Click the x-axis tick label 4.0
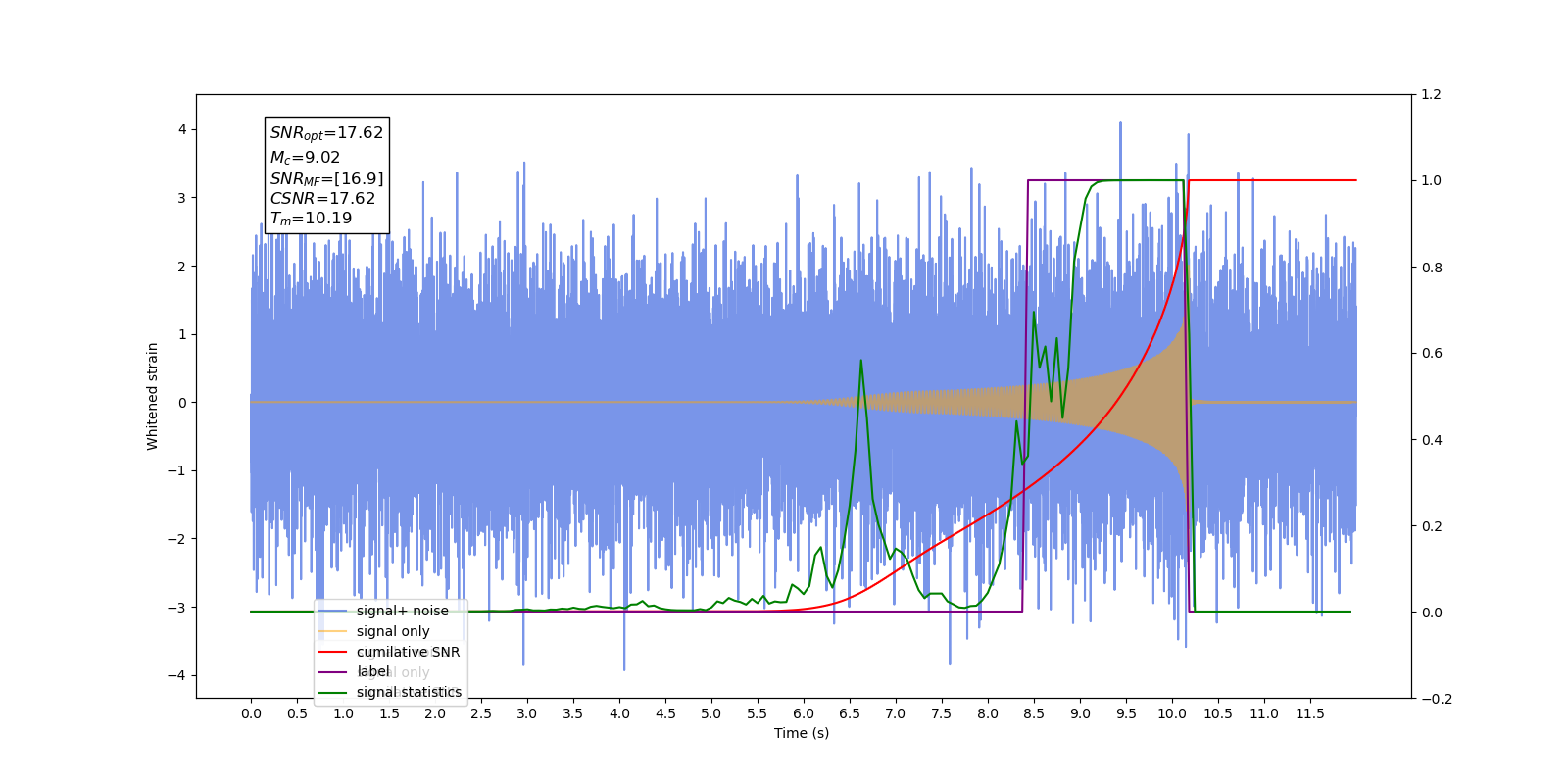The width and height of the screenshot is (1568, 784). point(619,713)
